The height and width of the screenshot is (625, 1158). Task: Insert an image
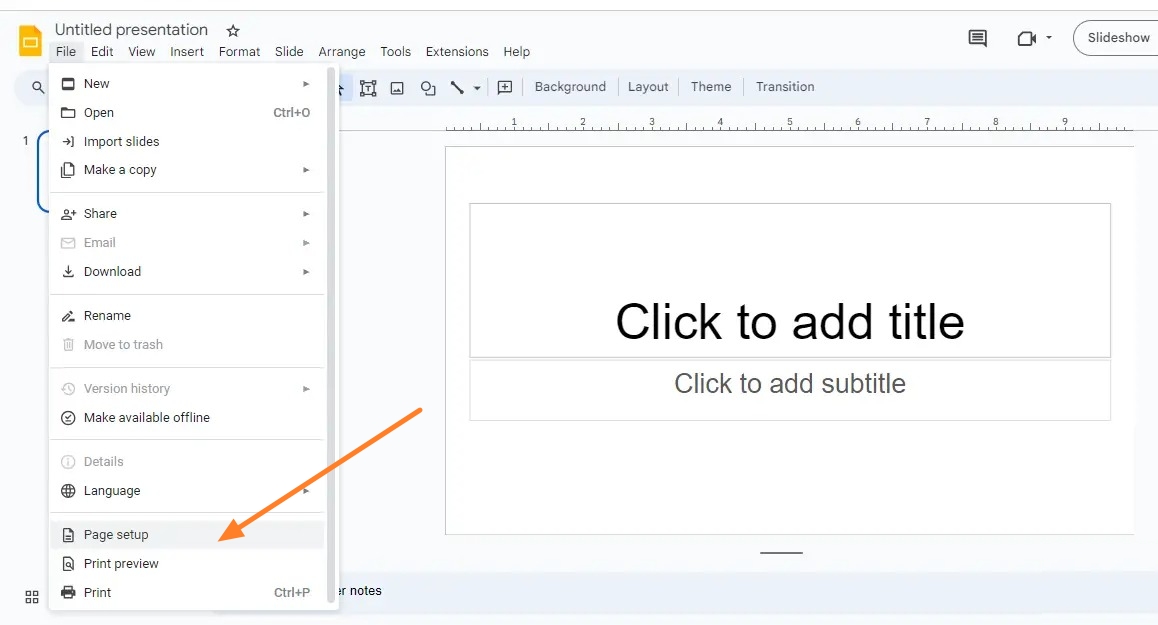[398, 87]
